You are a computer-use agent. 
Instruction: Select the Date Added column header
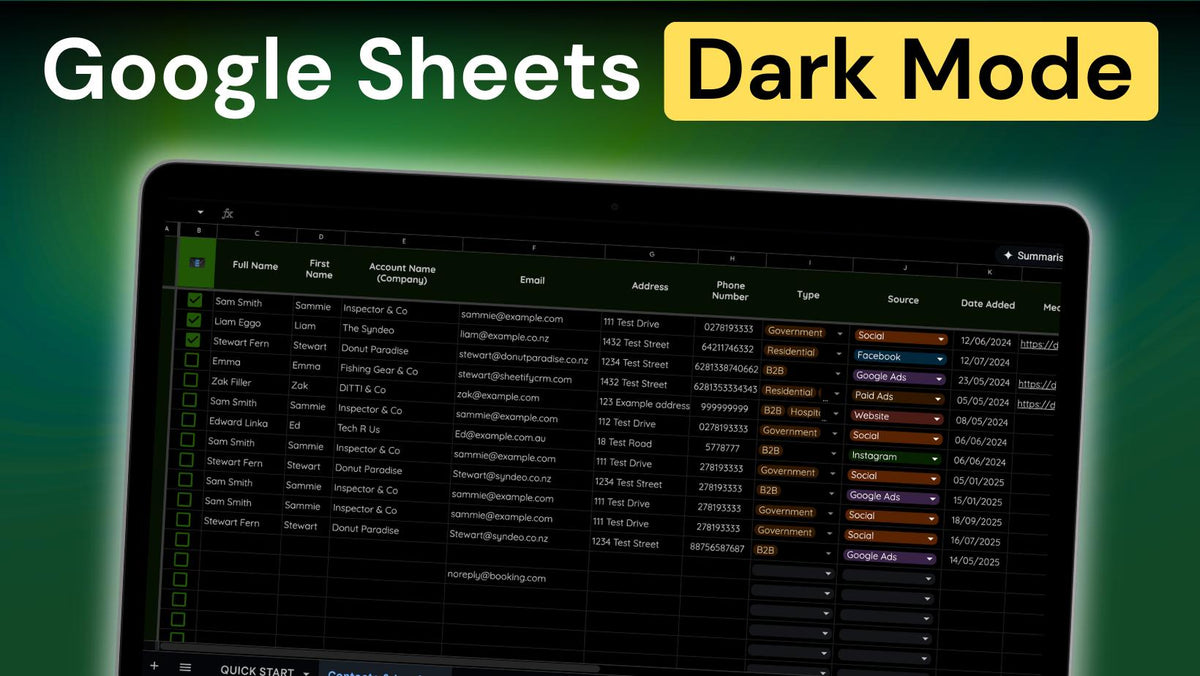coord(988,304)
